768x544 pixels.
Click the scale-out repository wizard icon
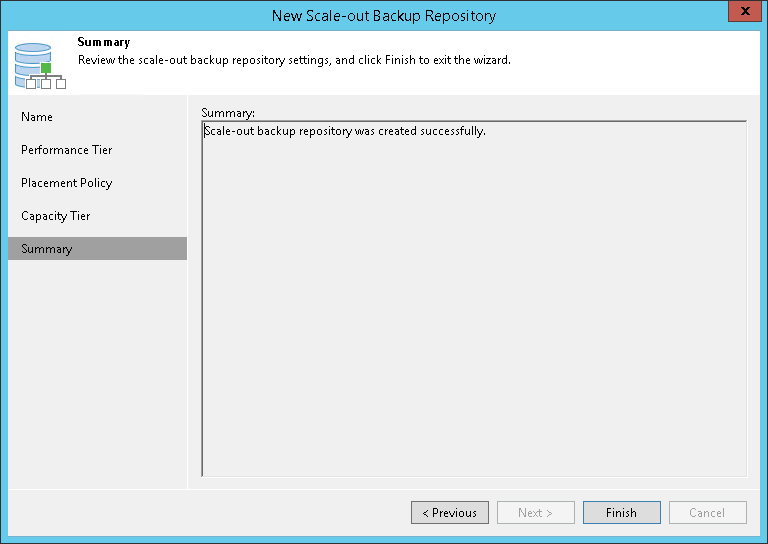click(40, 65)
